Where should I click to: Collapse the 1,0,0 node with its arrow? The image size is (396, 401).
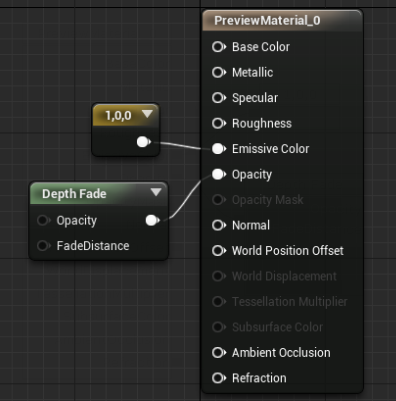[x=147, y=114]
